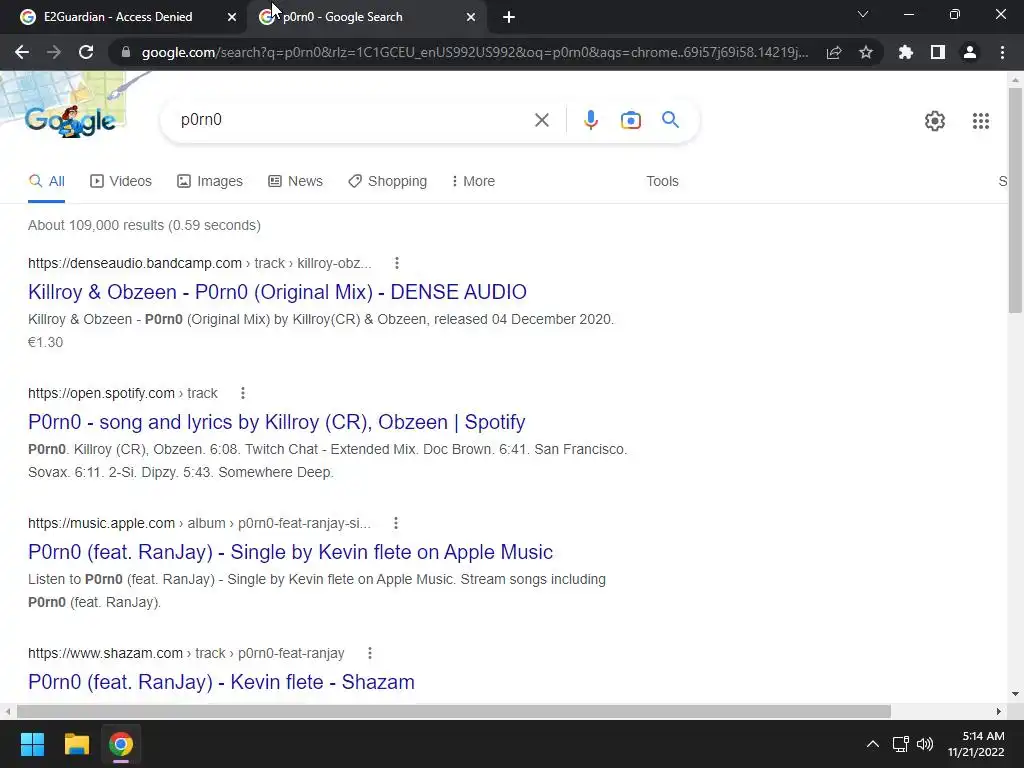Open network status in system tray
The width and height of the screenshot is (1024, 768).
click(901, 744)
